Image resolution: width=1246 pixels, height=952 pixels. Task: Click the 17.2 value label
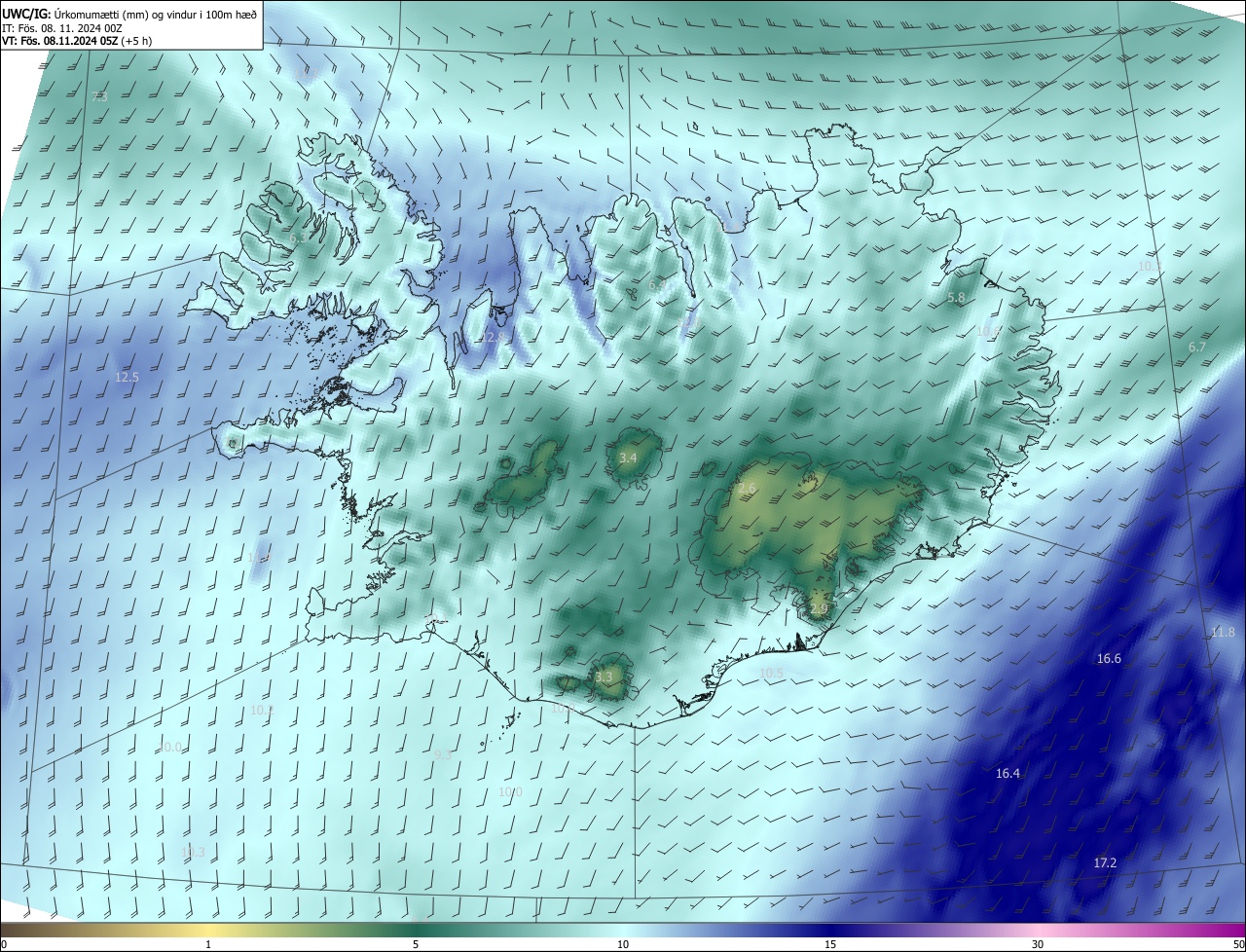[1105, 863]
